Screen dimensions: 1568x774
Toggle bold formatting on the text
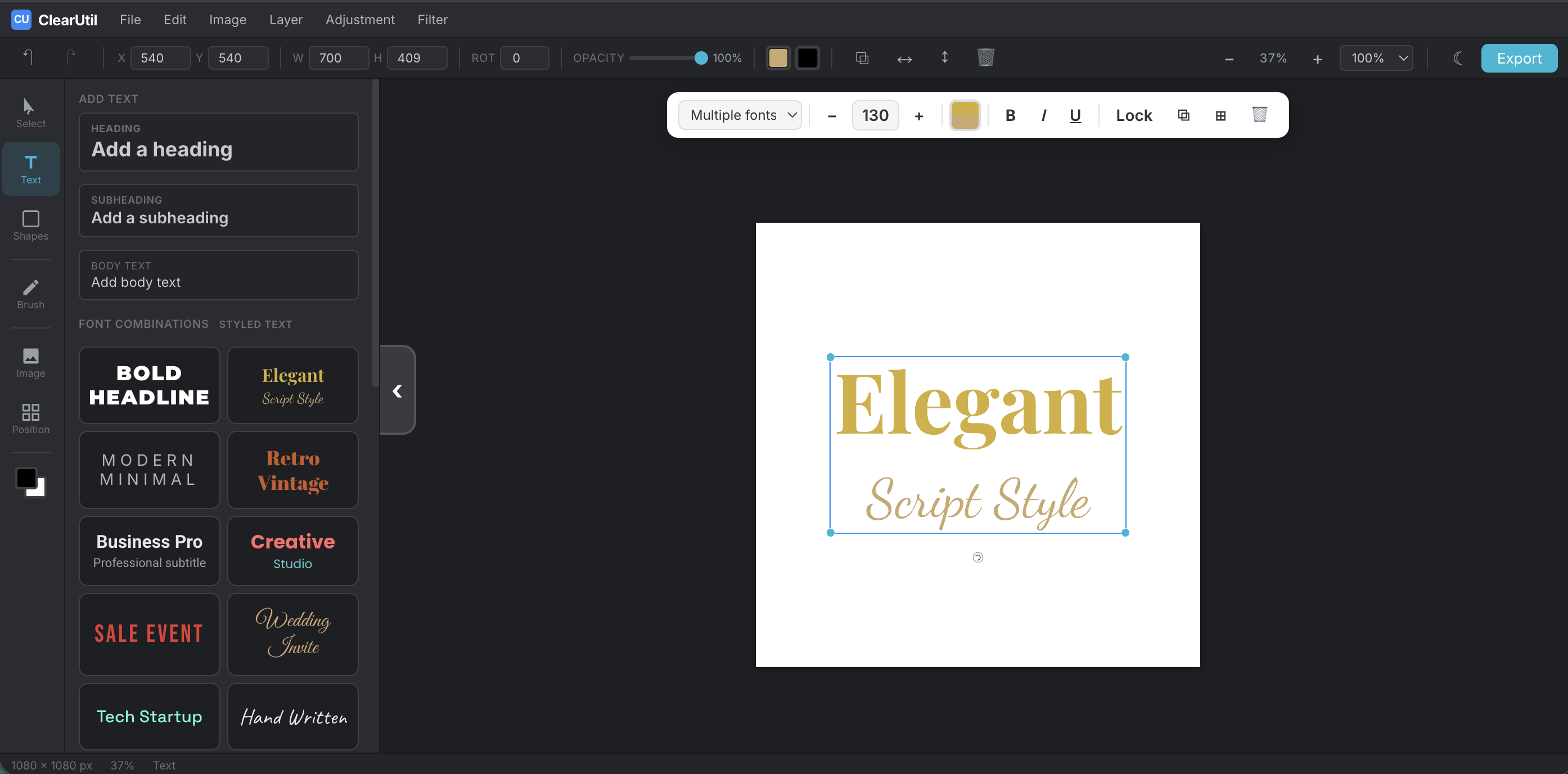pos(1011,115)
